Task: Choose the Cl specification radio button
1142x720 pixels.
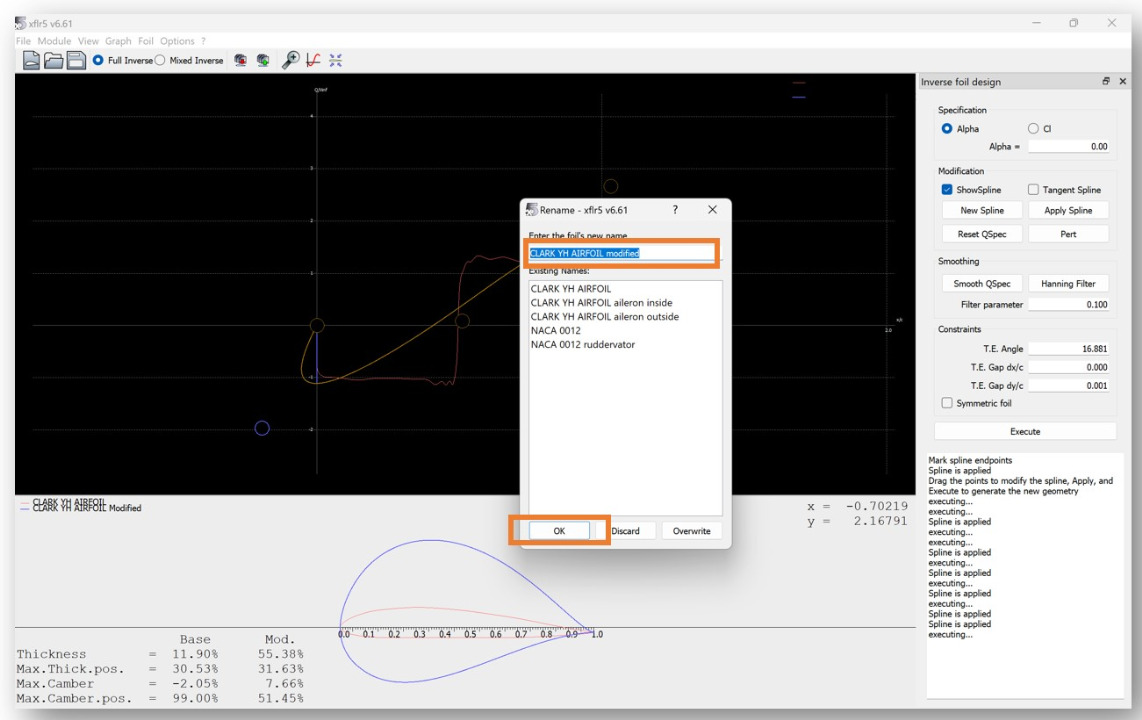Action: tap(1033, 128)
